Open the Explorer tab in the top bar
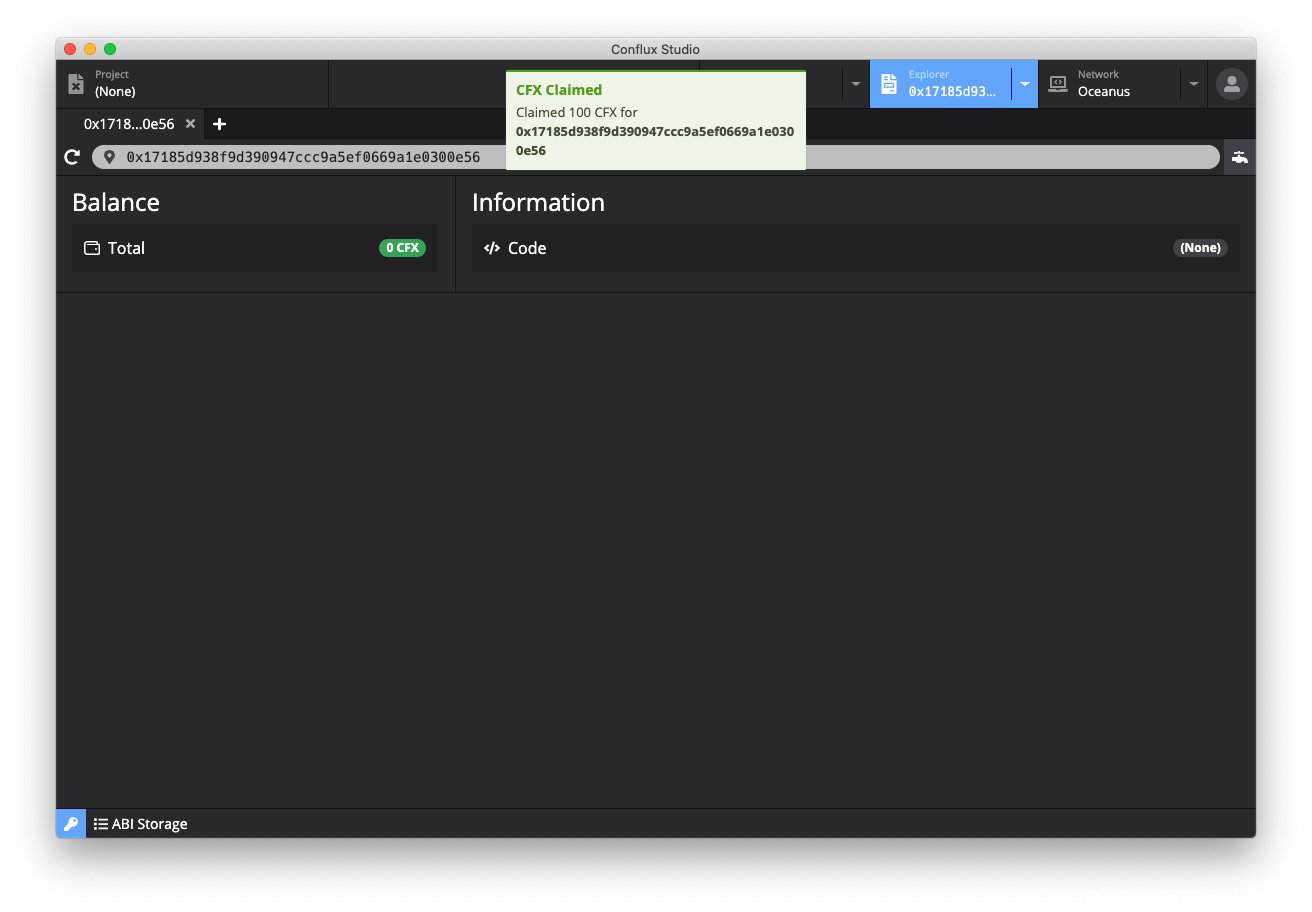The image size is (1312, 912). [x=940, y=84]
